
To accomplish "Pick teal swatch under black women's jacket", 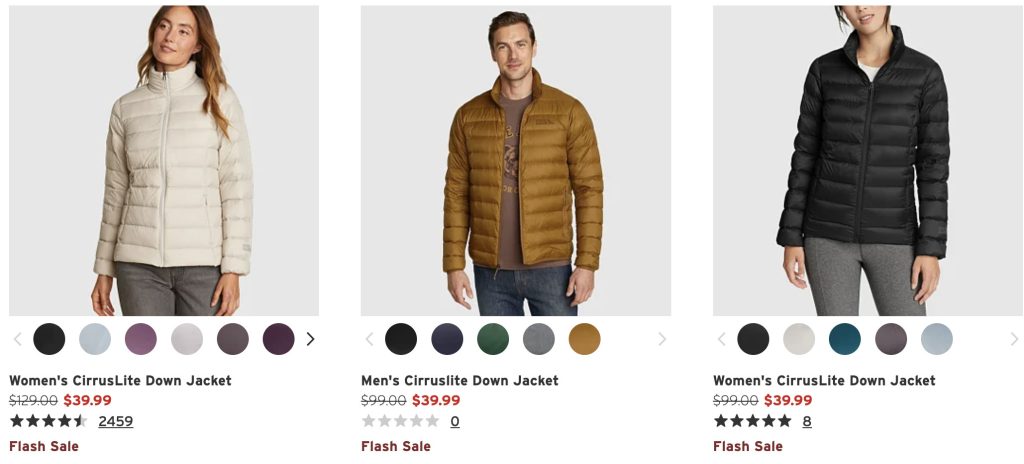I will 845,339.
